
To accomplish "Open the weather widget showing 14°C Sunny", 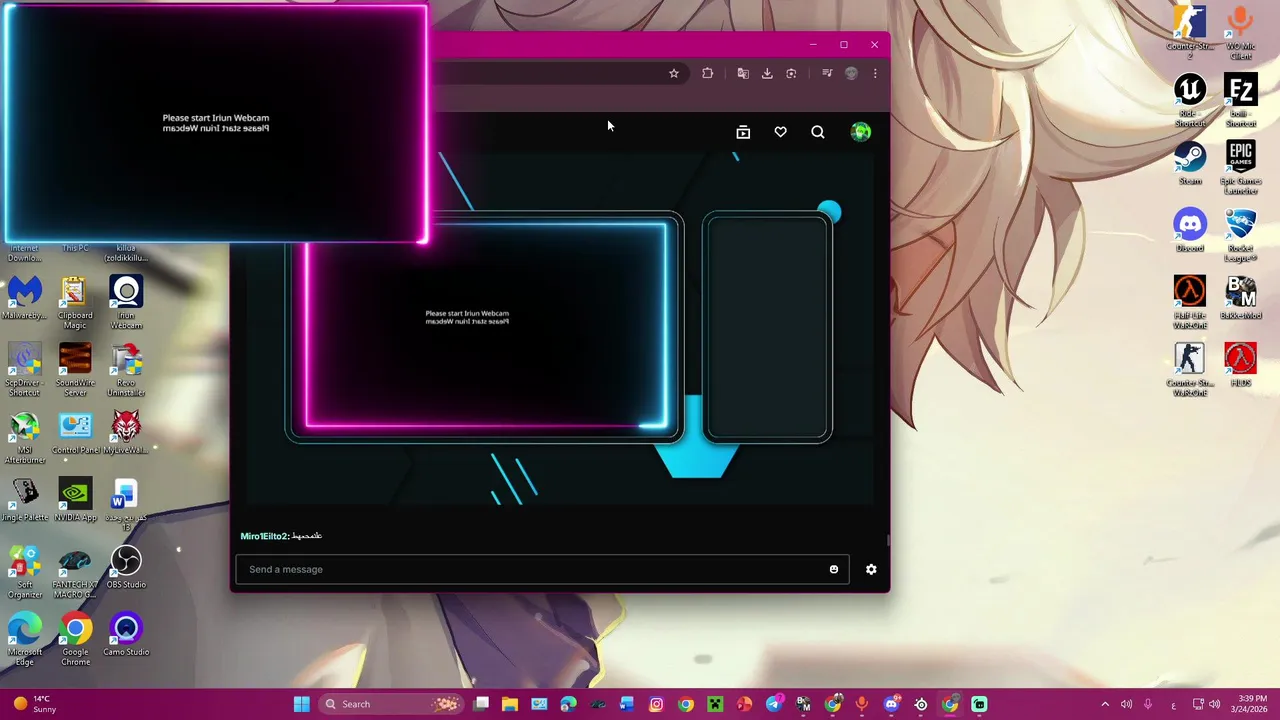I will [x=35, y=704].
